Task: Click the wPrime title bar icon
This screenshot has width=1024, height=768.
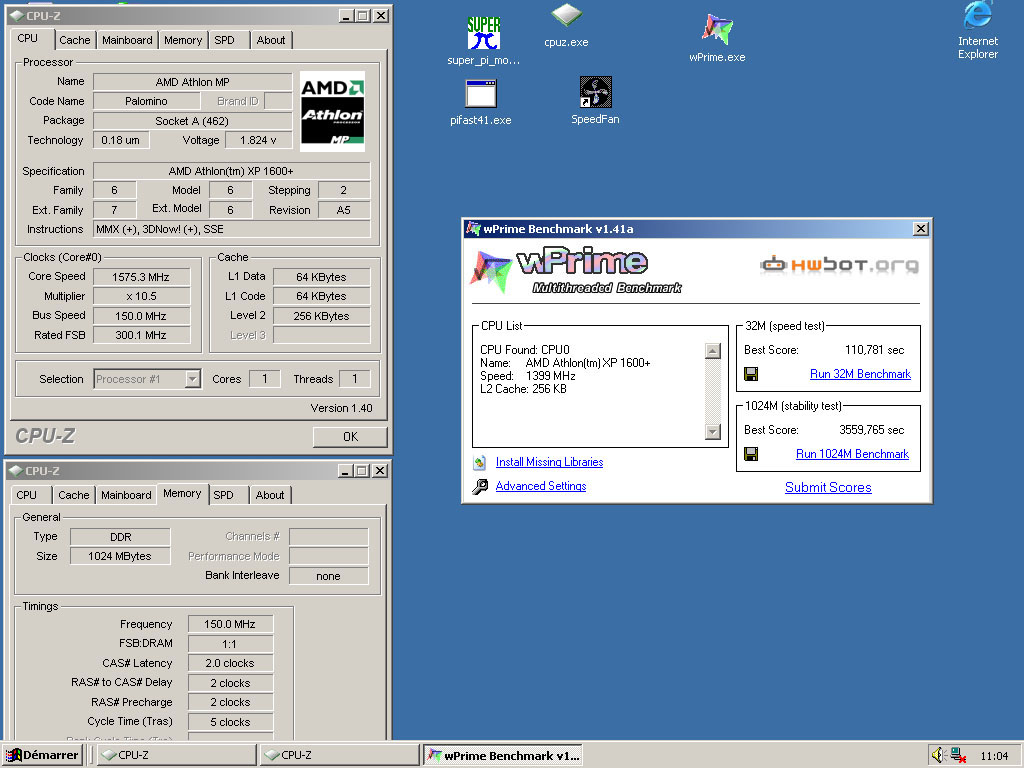Action: (x=473, y=229)
